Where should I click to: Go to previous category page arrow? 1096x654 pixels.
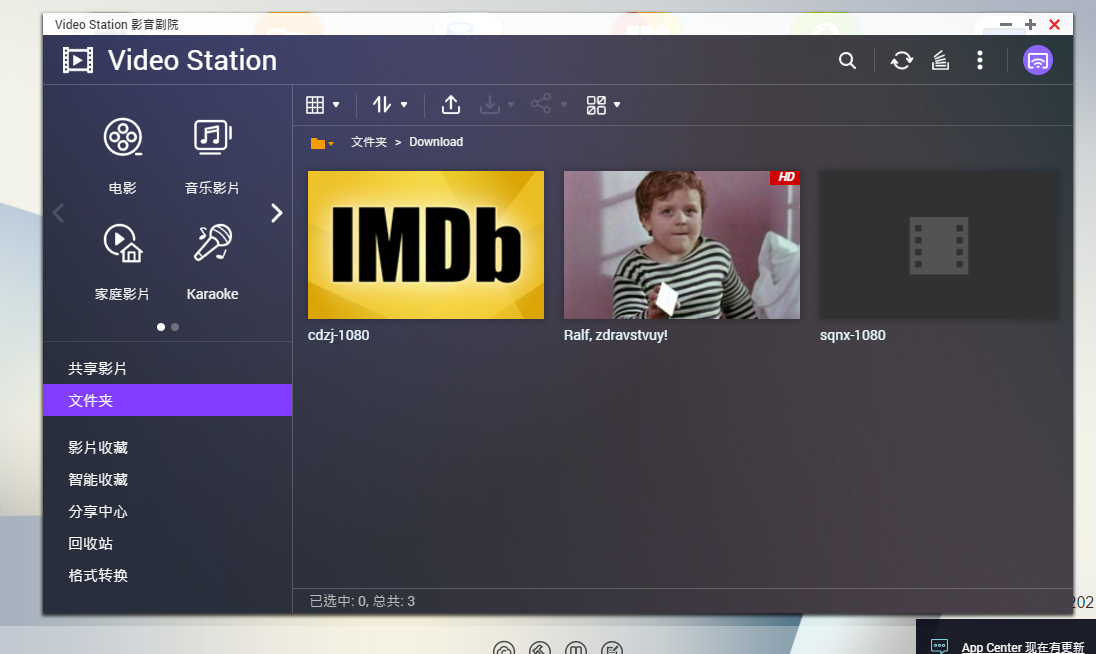[59, 213]
